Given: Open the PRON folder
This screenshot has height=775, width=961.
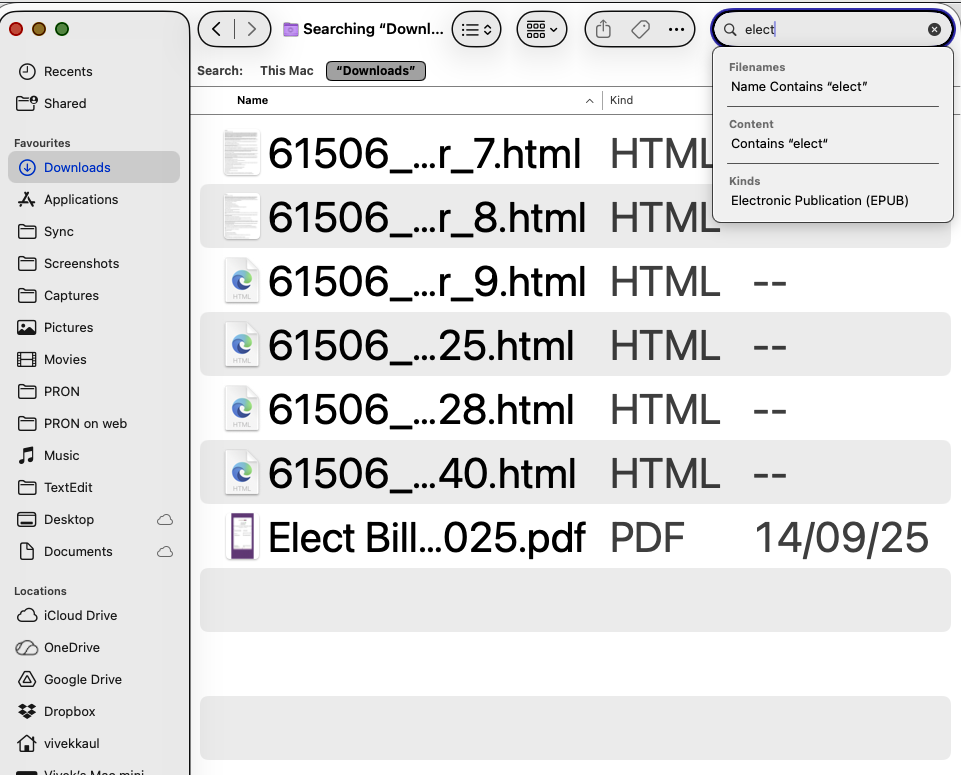Looking at the screenshot, I should [x=62, y=391].
